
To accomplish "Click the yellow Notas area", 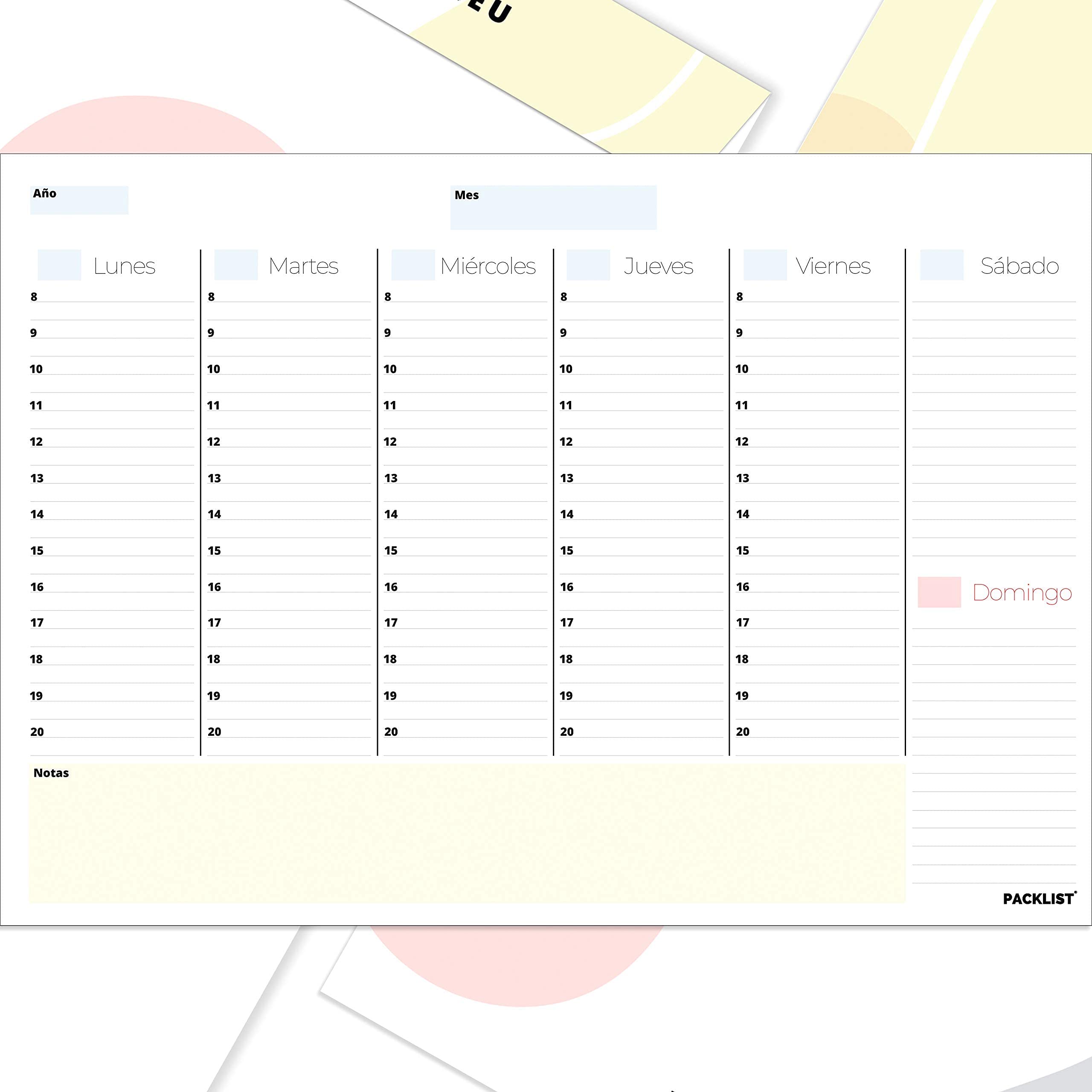I will [466, 833].
